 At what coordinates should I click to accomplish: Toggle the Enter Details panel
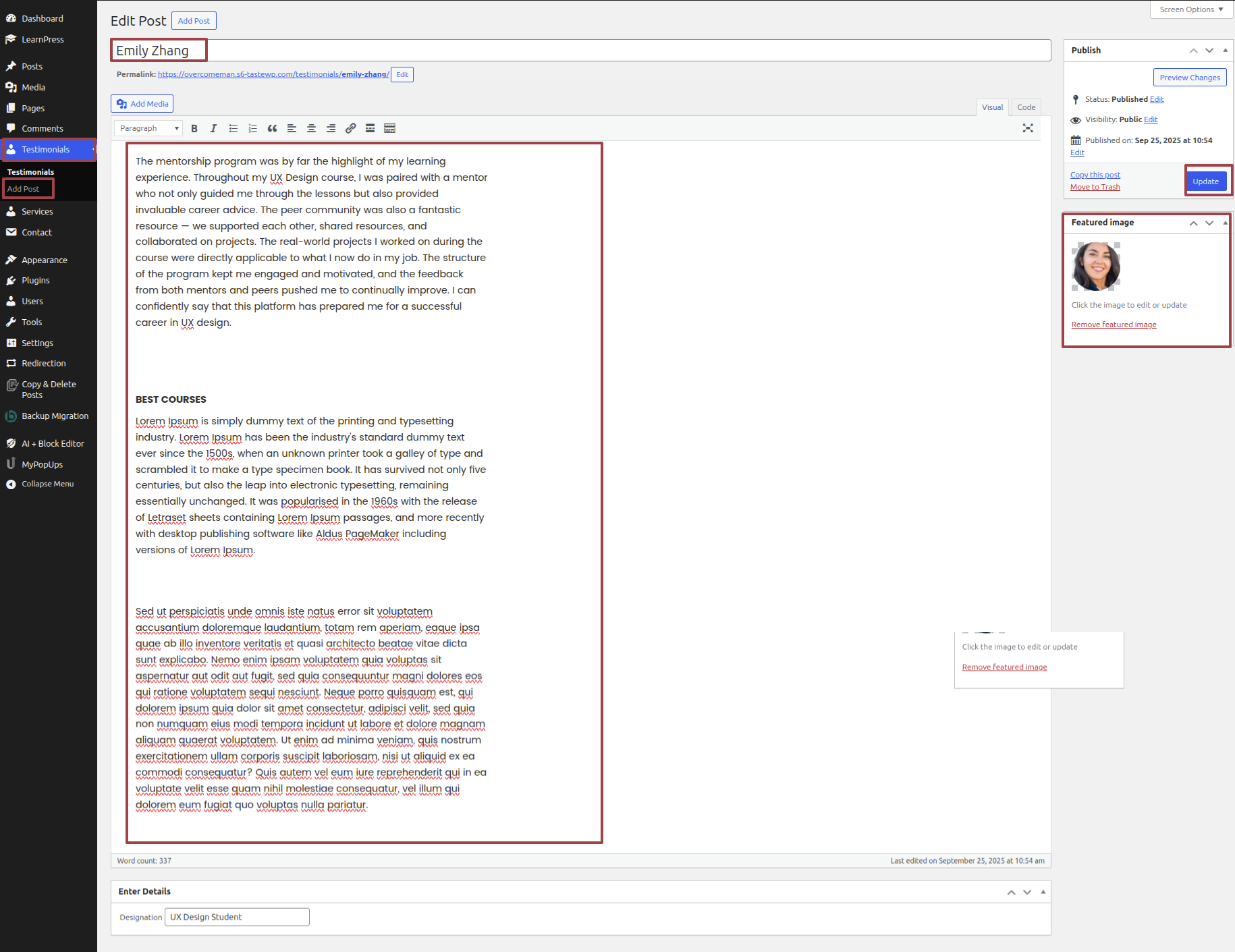pyautogui.click(x=1043, y=892)
